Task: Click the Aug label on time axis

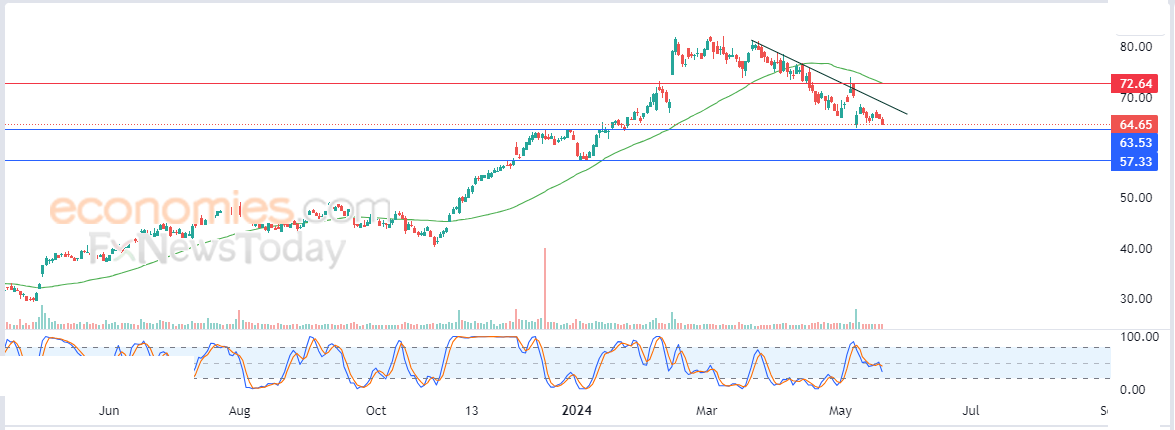Action: tap(239, 411)
